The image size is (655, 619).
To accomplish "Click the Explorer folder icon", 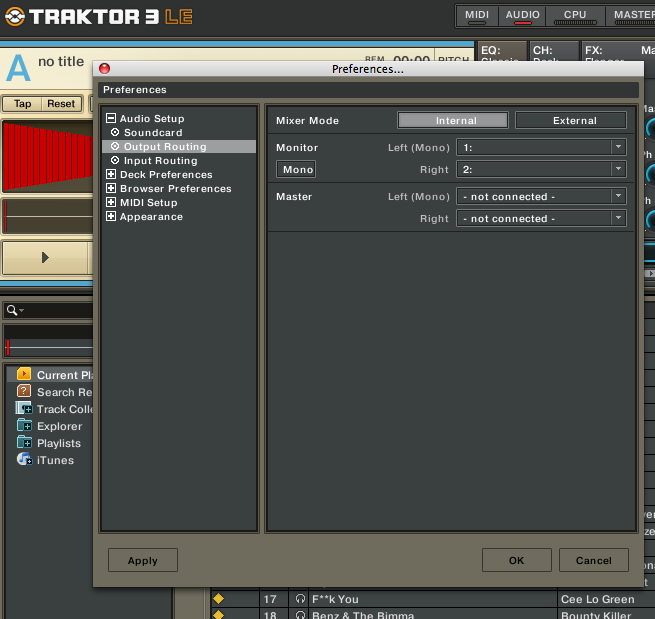I will [x=24, y=425].
